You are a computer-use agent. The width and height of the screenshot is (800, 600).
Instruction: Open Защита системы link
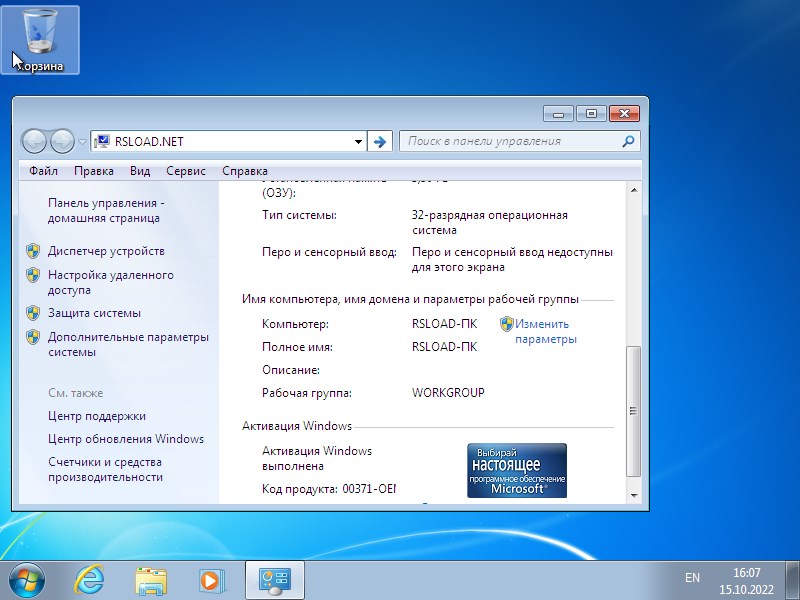click(94, 313)
